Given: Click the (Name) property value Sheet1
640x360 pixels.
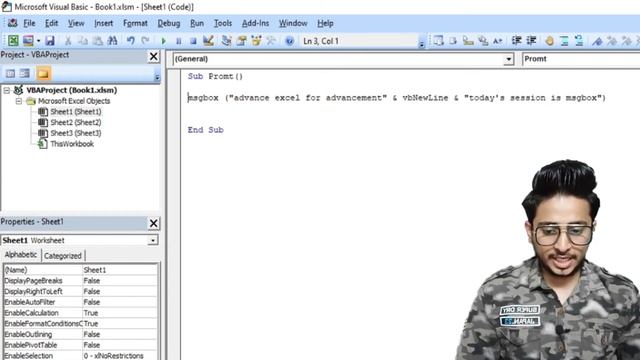Looking at the screenshot, I should click(x=120, y=270).
